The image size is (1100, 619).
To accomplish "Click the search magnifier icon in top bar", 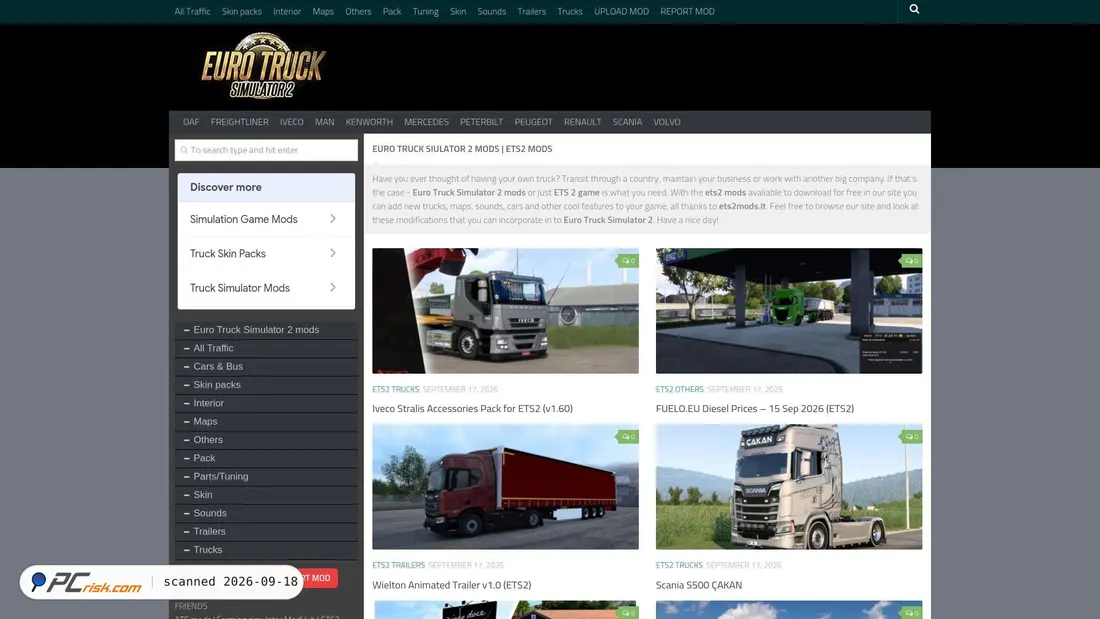I will (914, 9).
